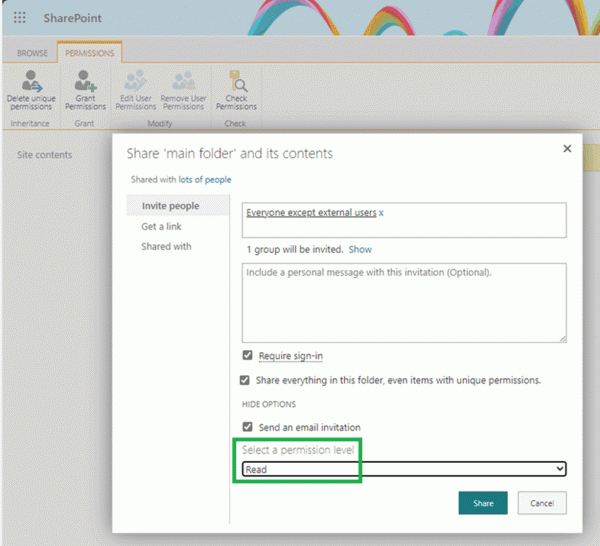
Task: Open the 'lots of people' link
Action: [x=205, y=179]
